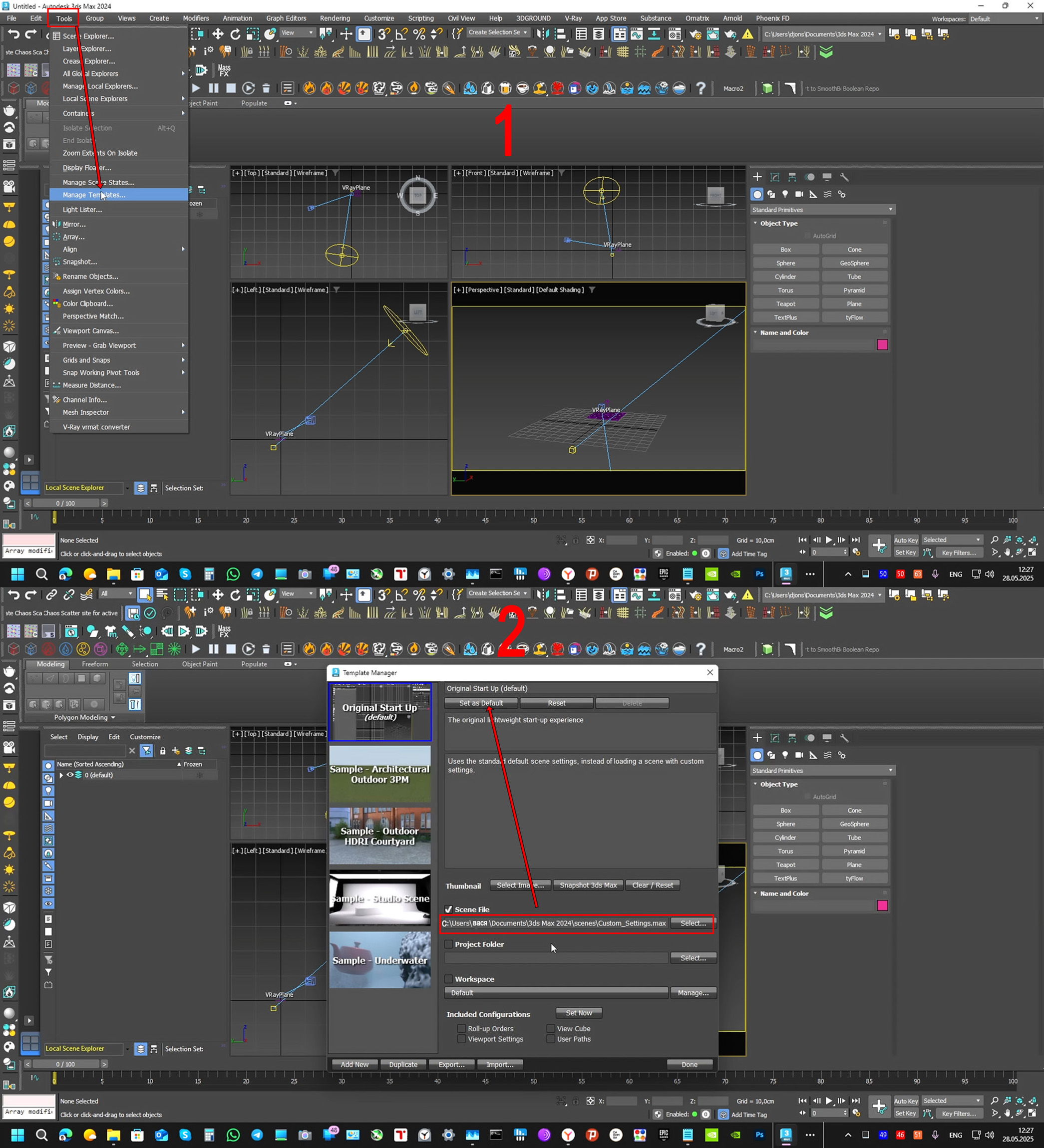Choose the Rectangular Selection Region icon
This screenshot has height=1148, width=1044.
180,594
